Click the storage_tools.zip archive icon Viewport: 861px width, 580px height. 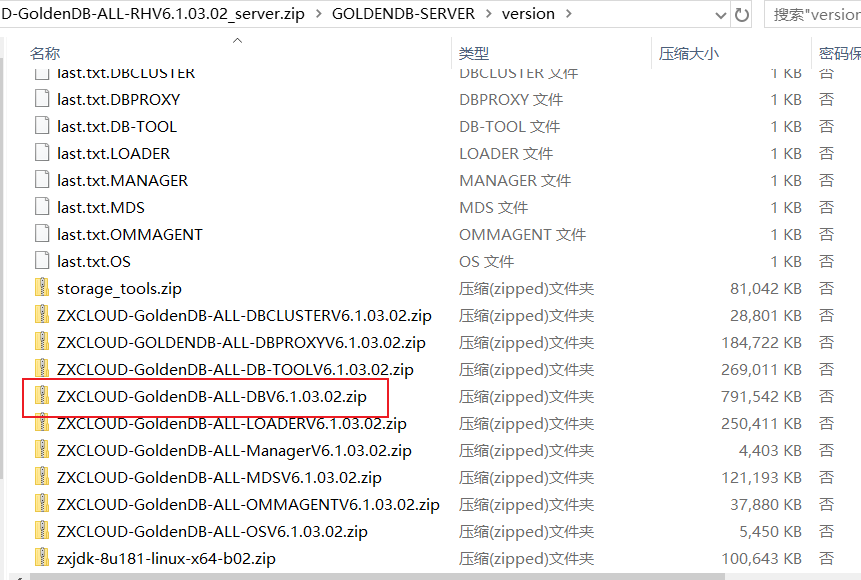tap(42, 287)
